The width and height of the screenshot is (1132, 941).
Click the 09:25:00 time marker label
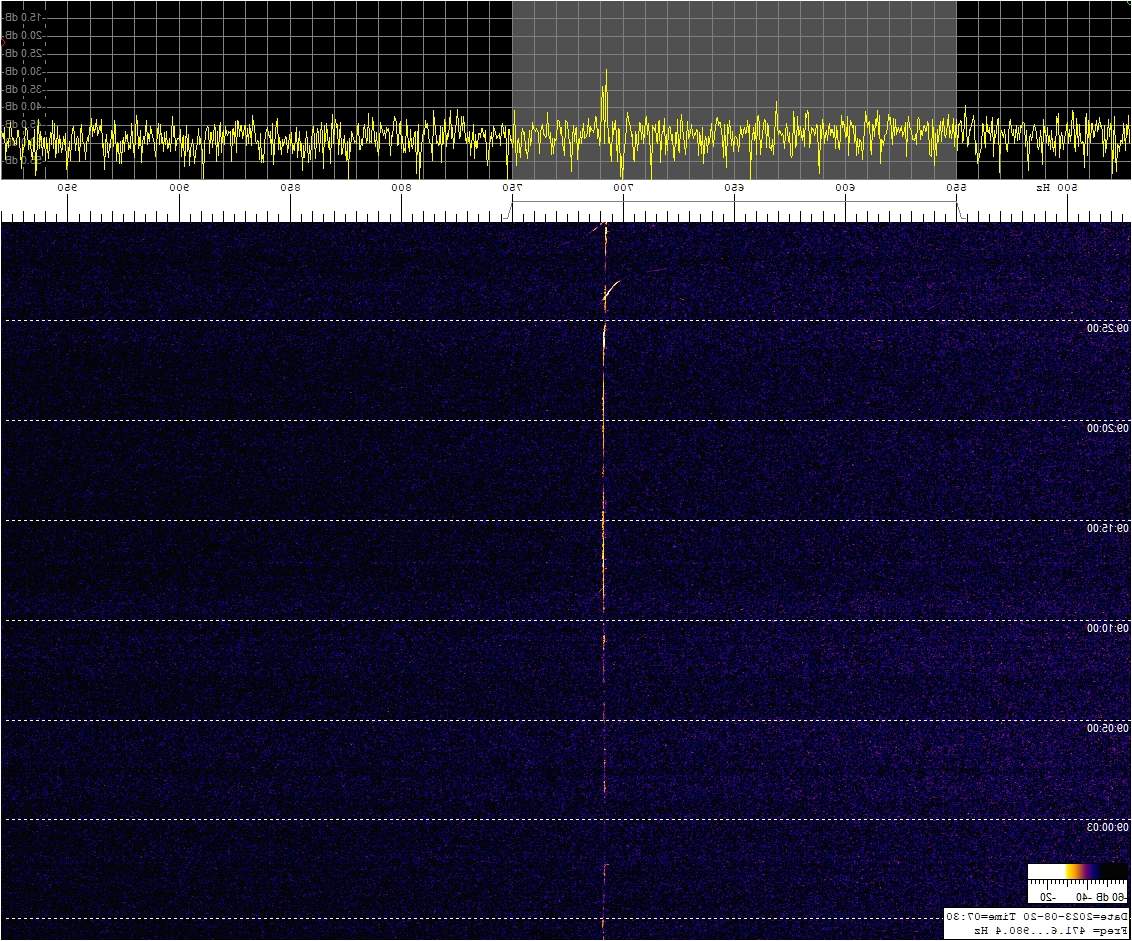click(1108, 328)
